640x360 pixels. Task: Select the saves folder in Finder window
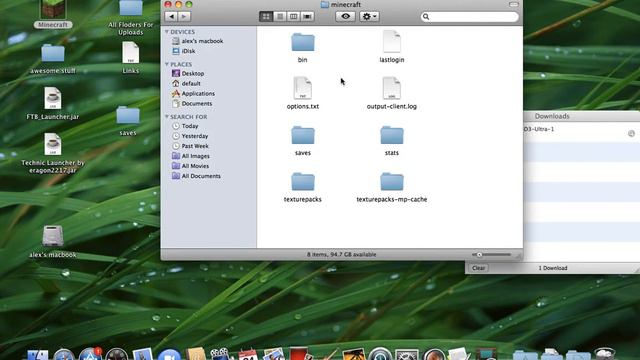tap(303, 136)
